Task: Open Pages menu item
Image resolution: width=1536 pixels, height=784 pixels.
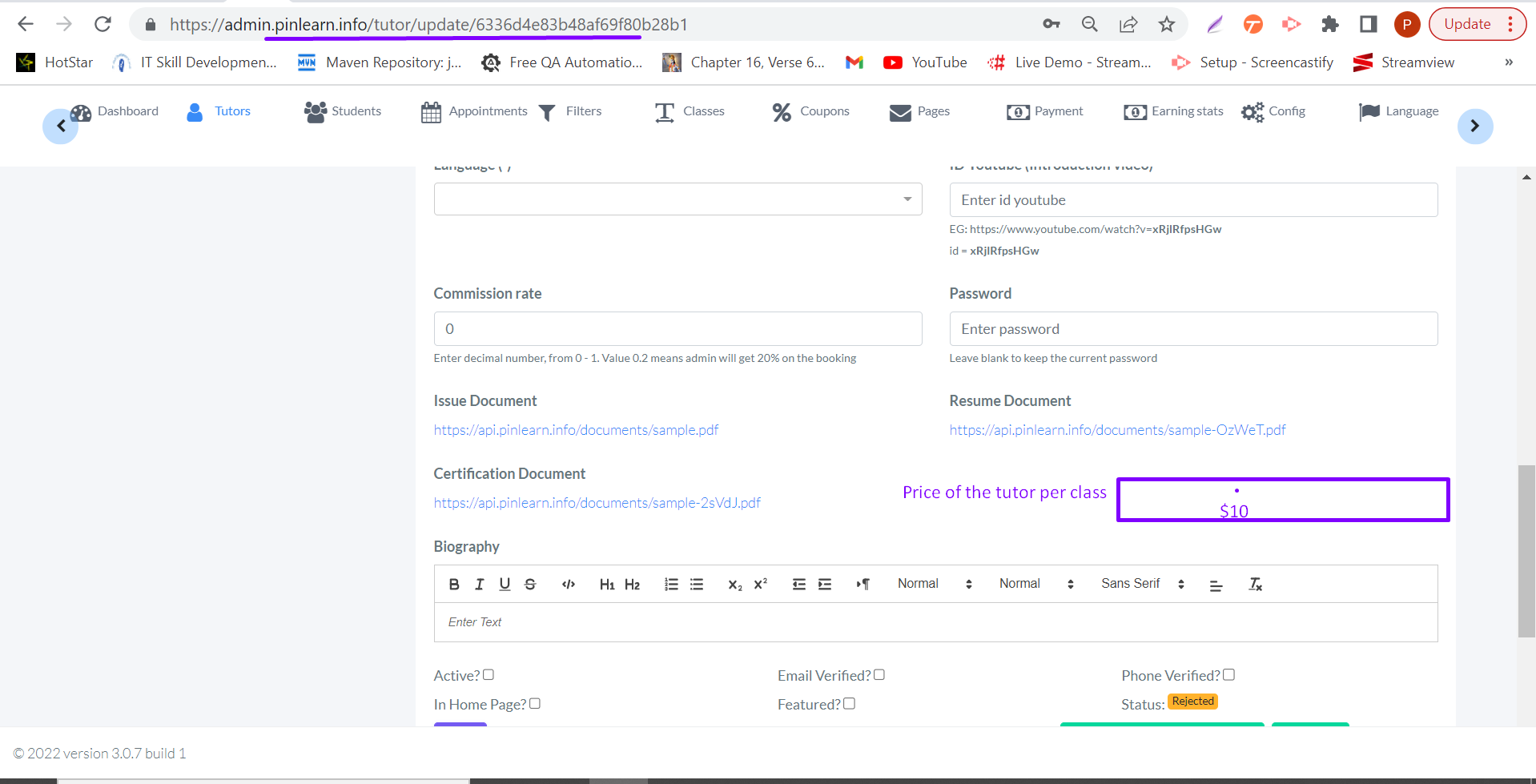Action: pyautogui.click(x=919, y=112)
